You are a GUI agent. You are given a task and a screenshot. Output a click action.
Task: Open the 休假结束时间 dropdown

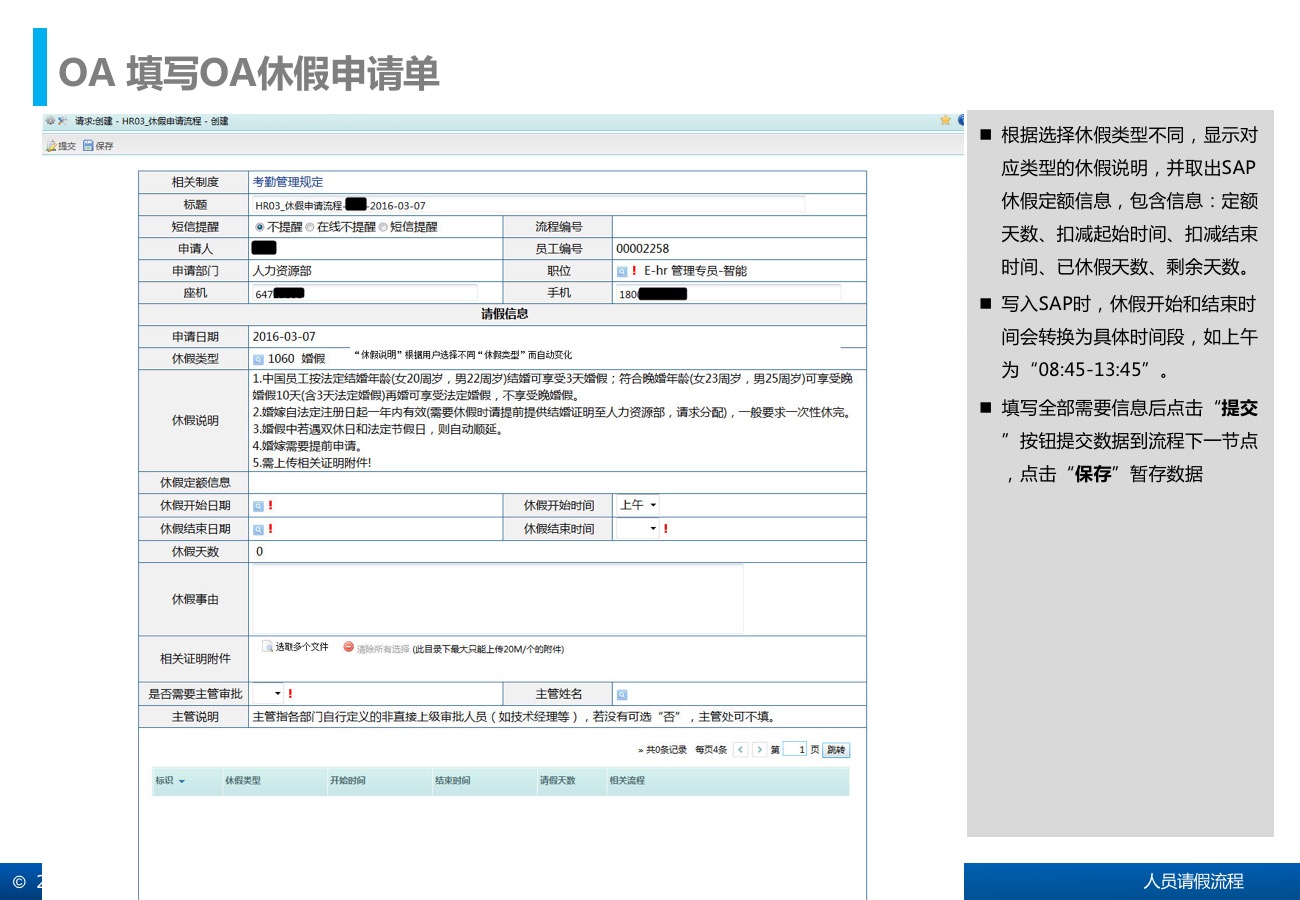(637, 528)
